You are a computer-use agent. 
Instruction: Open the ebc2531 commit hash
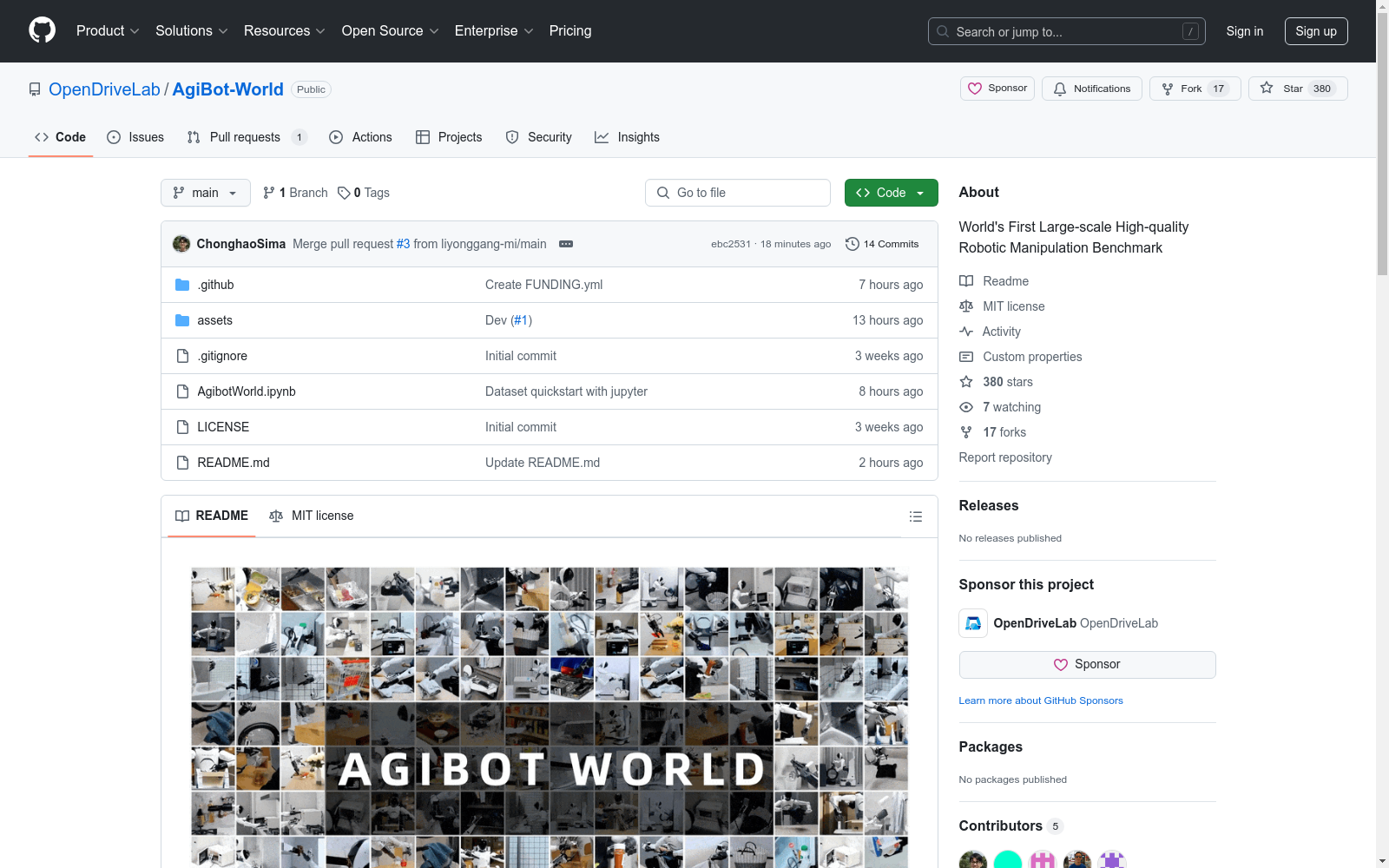pyautogui.click(x=731, y=244)
